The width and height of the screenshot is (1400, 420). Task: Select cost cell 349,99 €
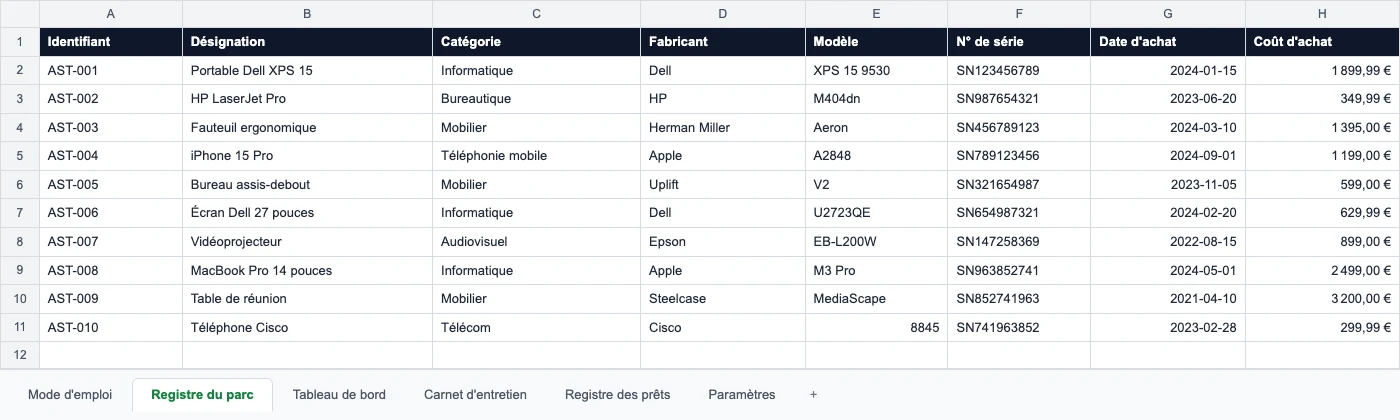pyautogui.click(x=1323, y=99)
